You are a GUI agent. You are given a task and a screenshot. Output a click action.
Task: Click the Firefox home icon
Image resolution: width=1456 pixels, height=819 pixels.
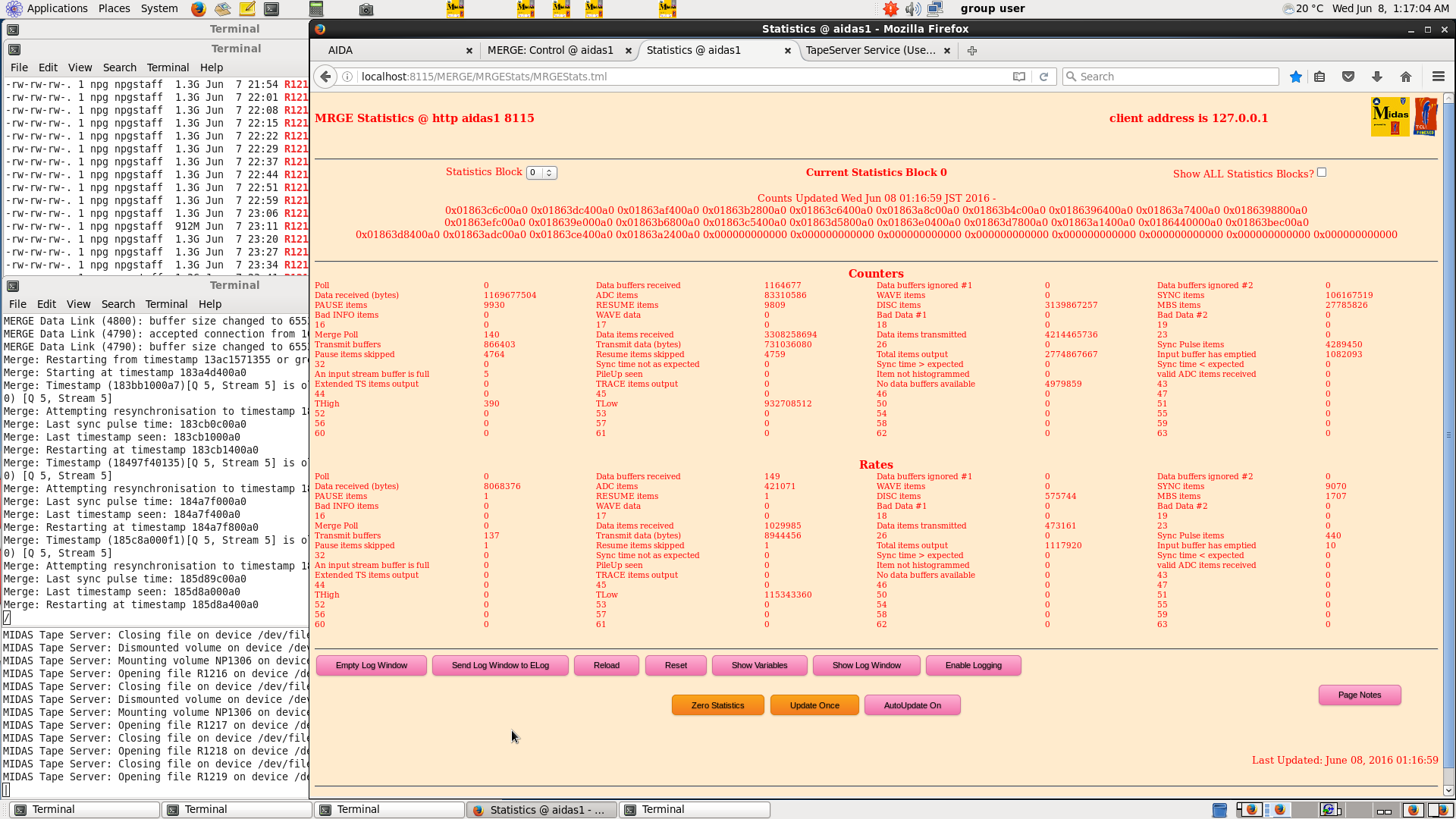click(1406, 77)
